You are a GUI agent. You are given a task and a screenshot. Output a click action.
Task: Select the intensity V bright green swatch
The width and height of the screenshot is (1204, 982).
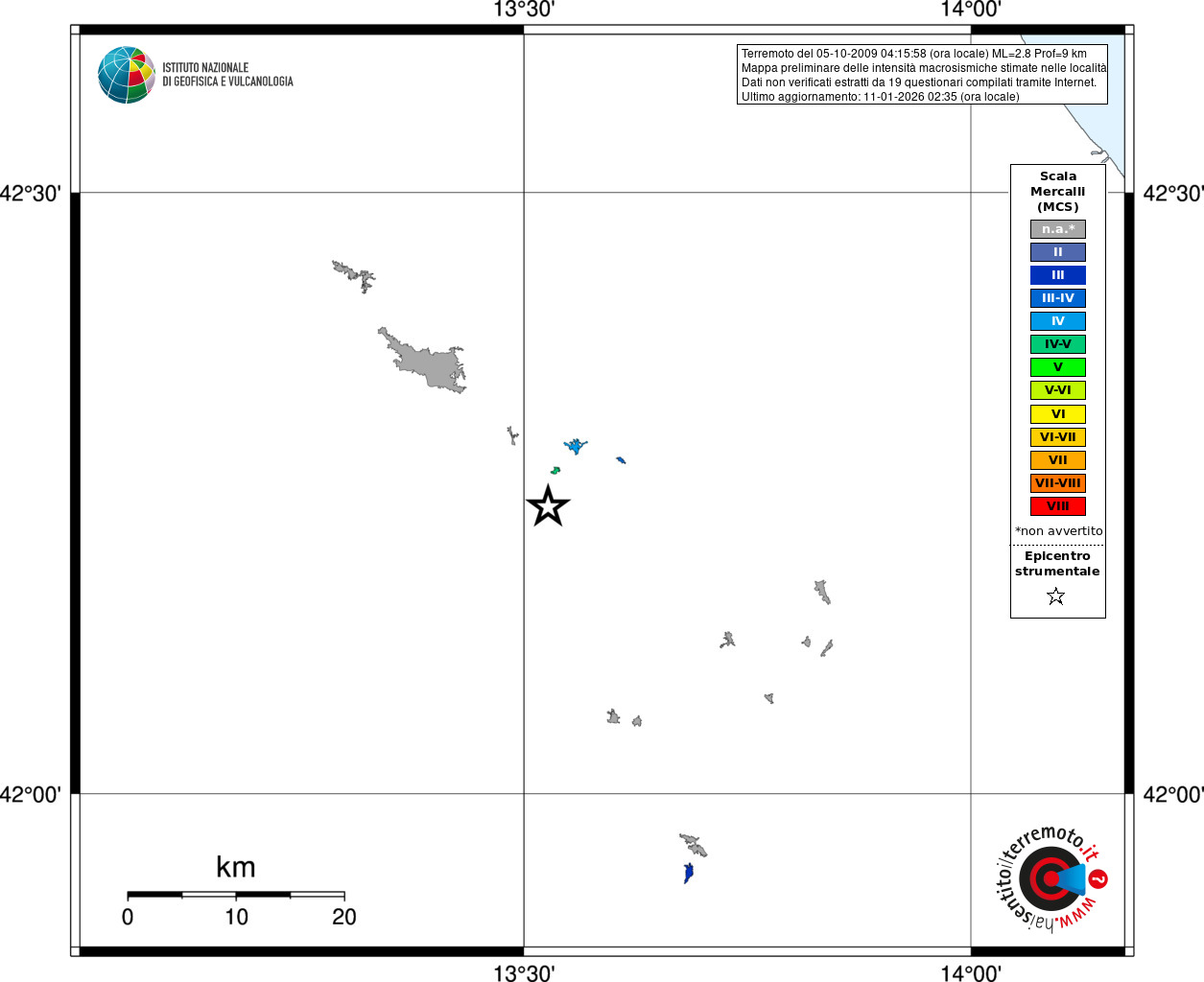point(1058,367)
